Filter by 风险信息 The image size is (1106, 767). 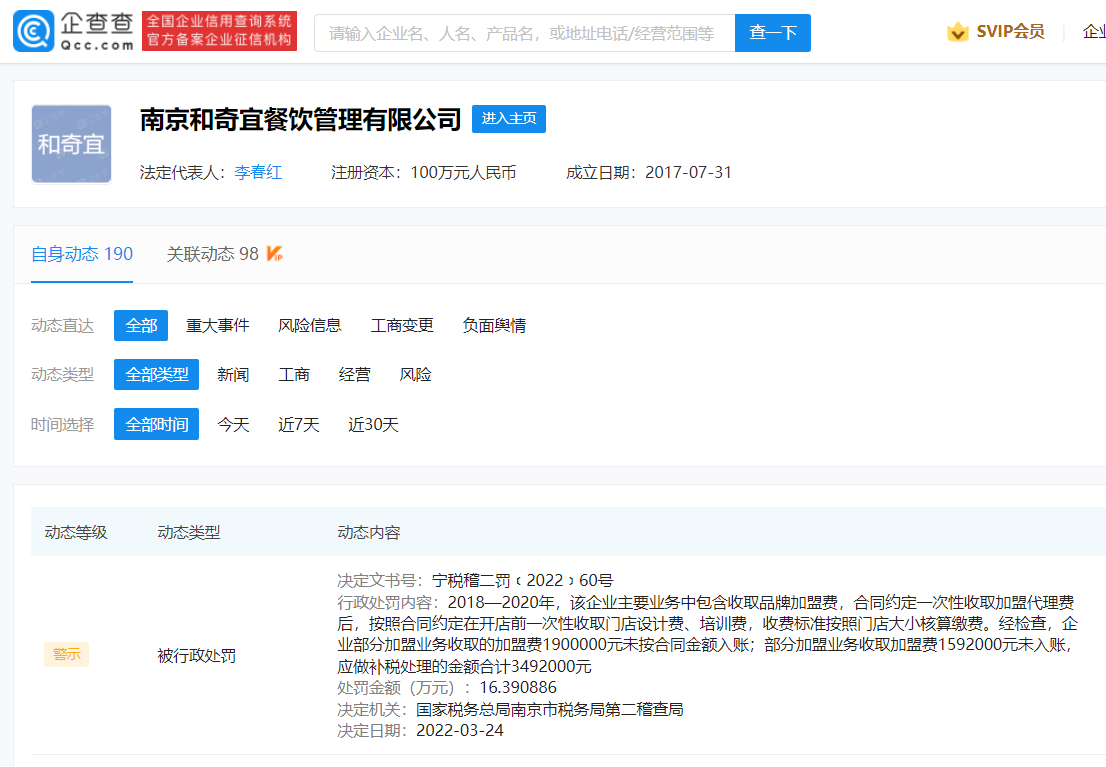coord(310,325)
